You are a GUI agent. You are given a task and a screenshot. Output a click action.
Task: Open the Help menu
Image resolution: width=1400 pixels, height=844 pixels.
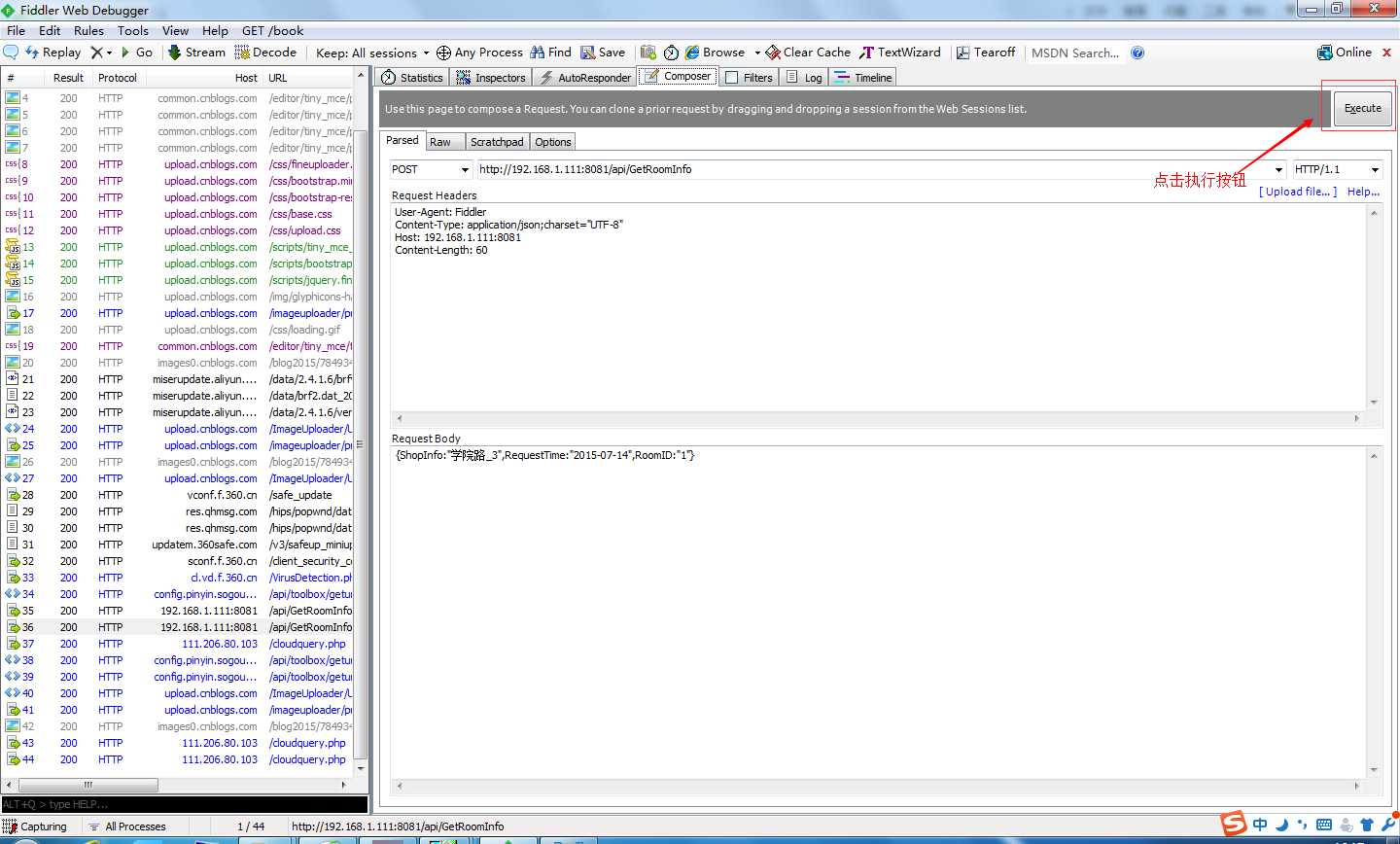pyautogui.click(x=216, y=30)
